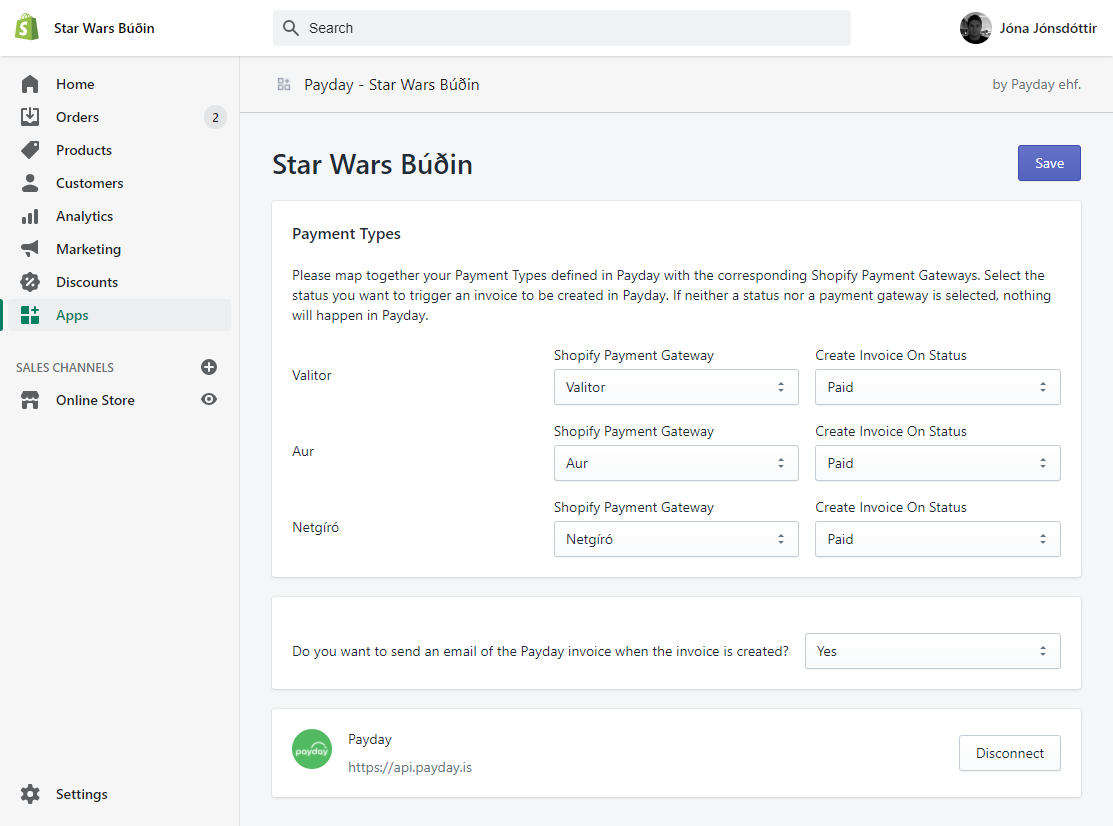The image size is (1113, 826).
Task: Open the send email Yes dropdown
Action: pyautogui.click(x=933, y=651)
